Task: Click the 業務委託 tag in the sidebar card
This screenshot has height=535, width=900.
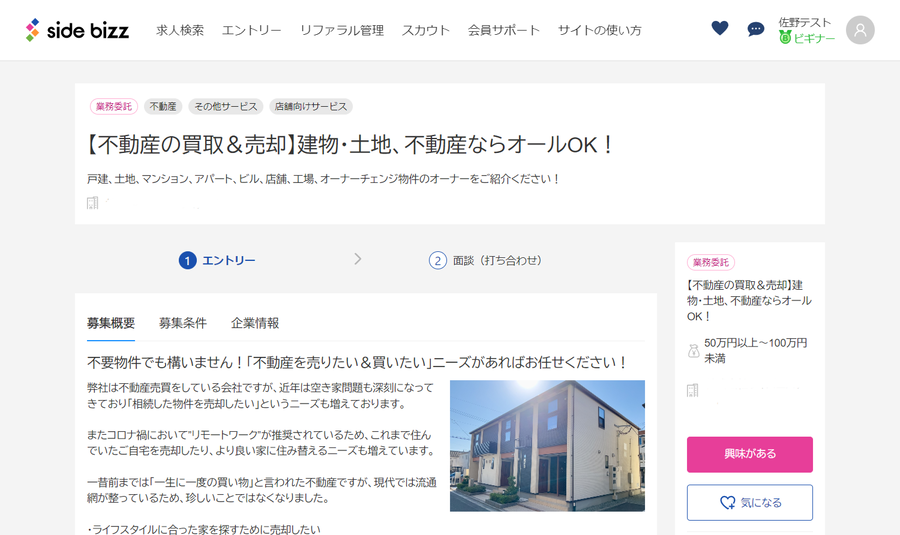Action: coord(711,262)
